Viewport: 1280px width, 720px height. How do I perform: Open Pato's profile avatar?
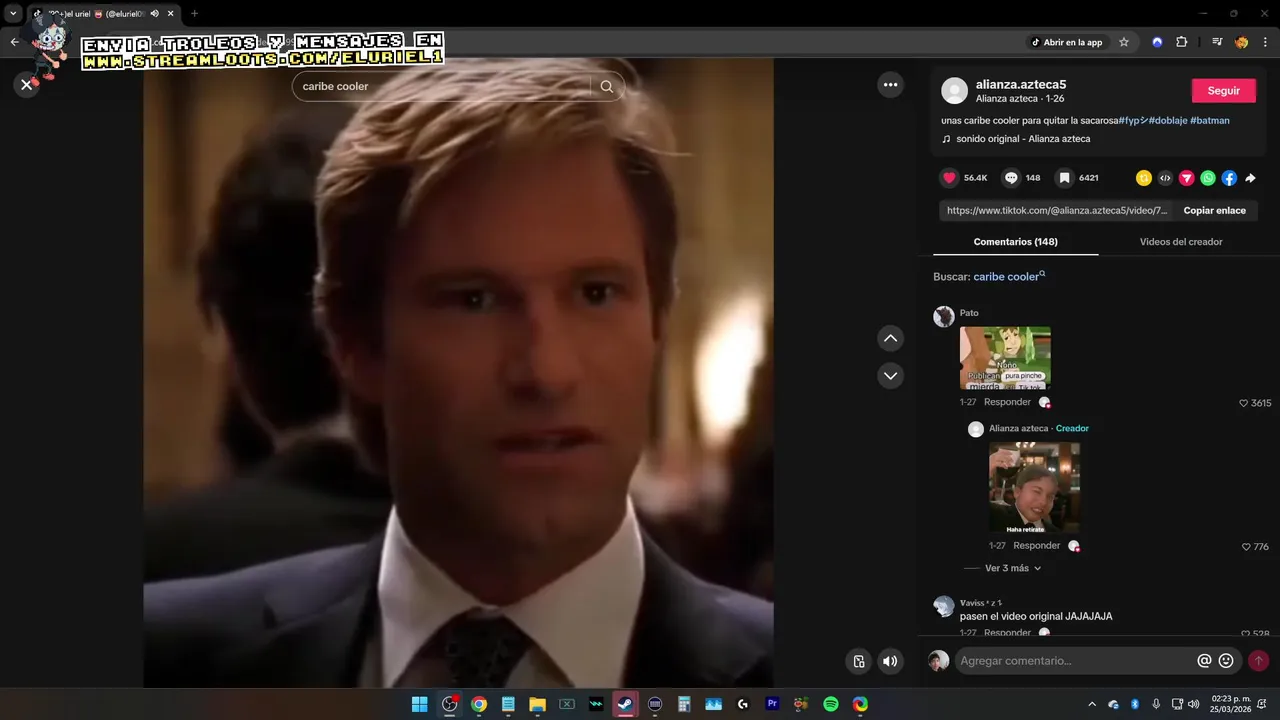point(944,317)
